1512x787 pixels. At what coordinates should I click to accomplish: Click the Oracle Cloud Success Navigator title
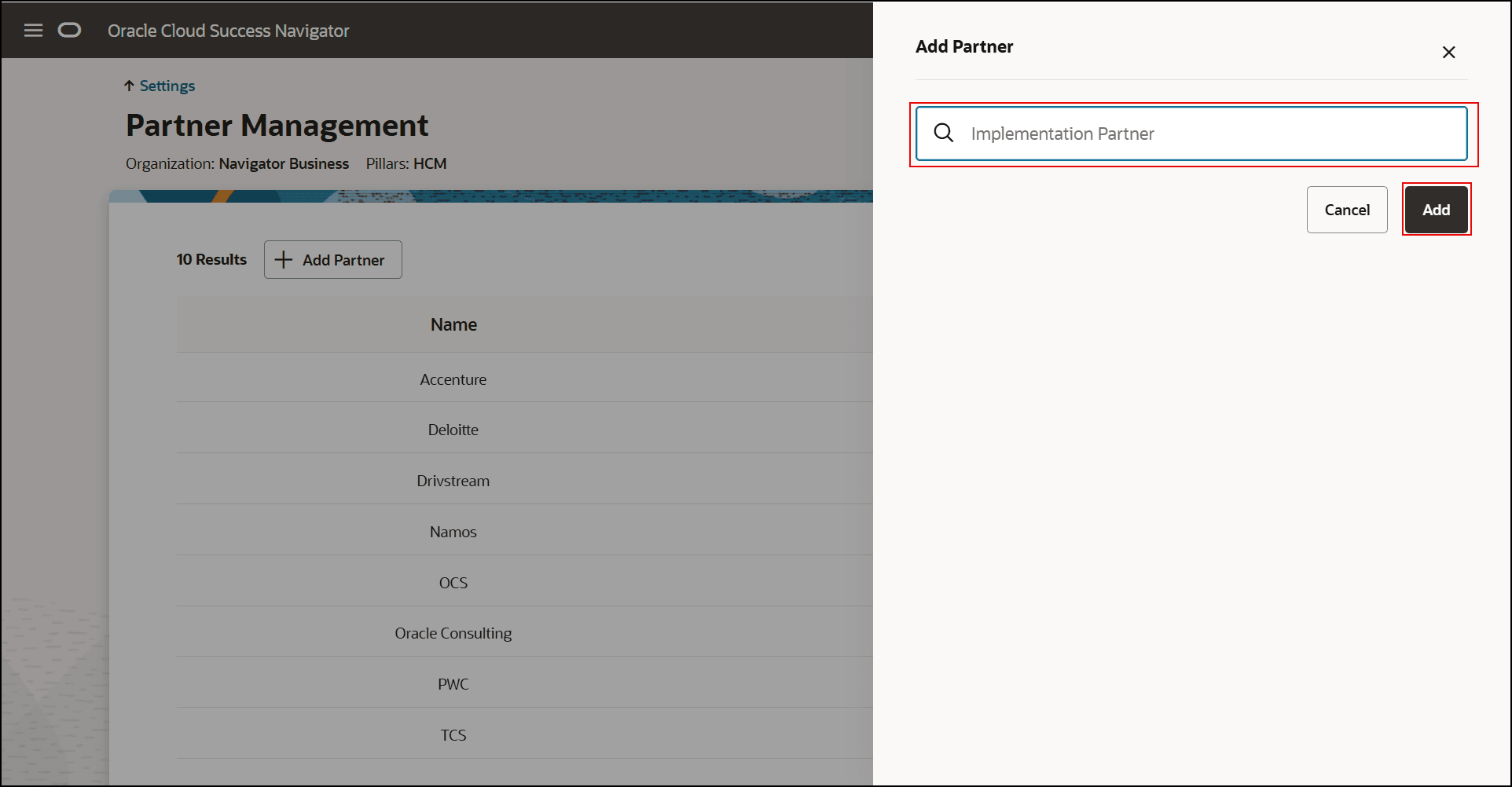coord(229,31)
